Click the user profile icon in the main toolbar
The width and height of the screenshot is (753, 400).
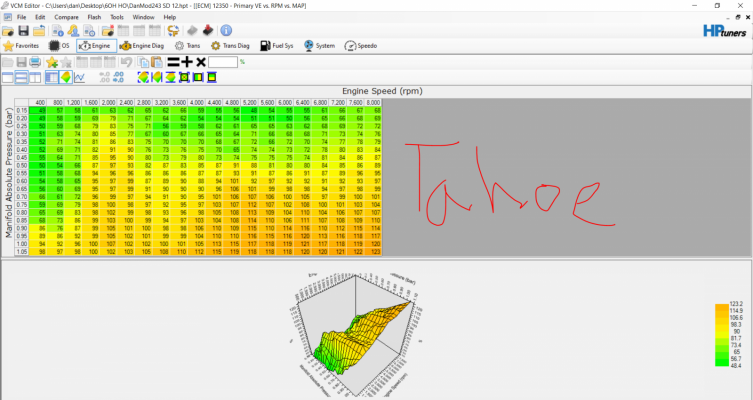[x=73, y=31]
